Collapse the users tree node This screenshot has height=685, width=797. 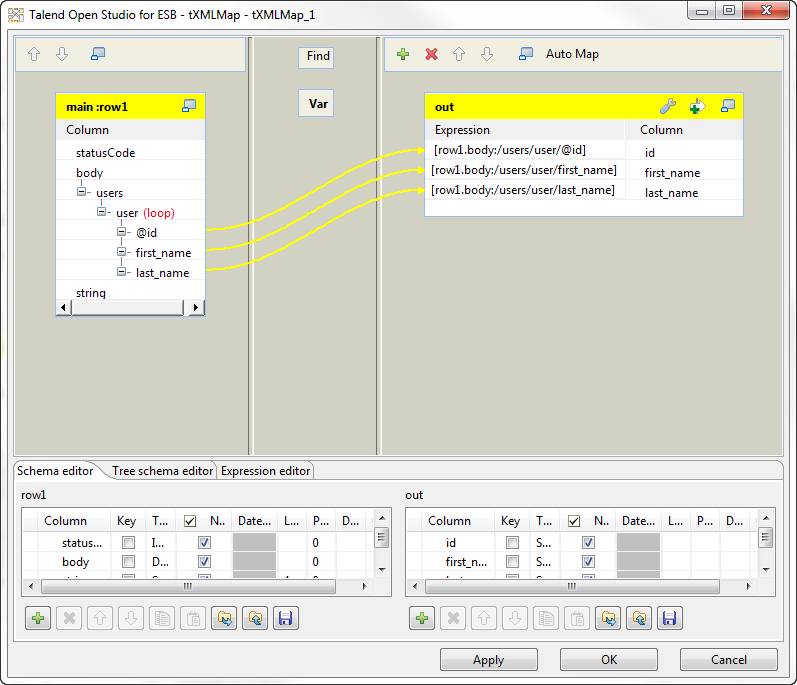tap(83, 193)
